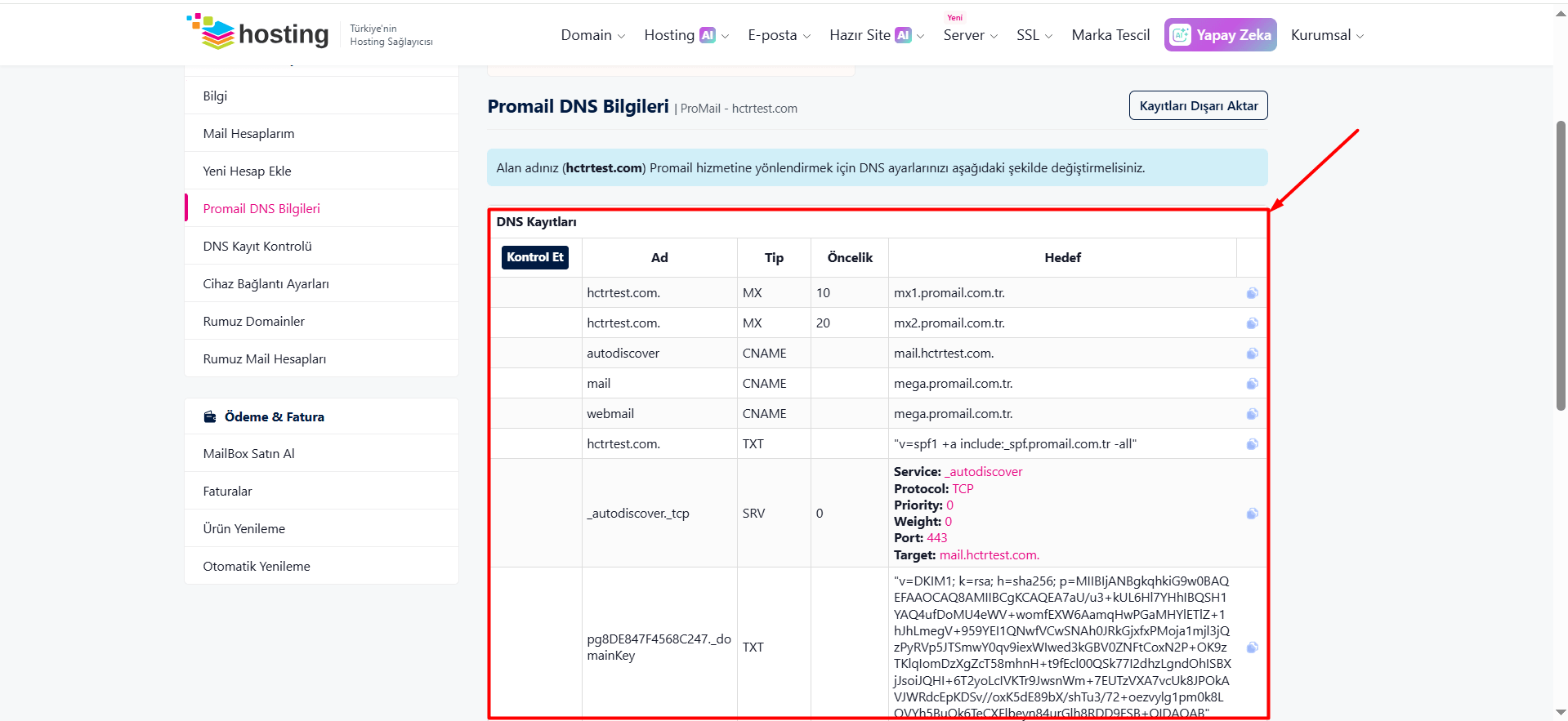
Task: Click the Yapay Zeka AI icon
Action: click(1180, 35)
